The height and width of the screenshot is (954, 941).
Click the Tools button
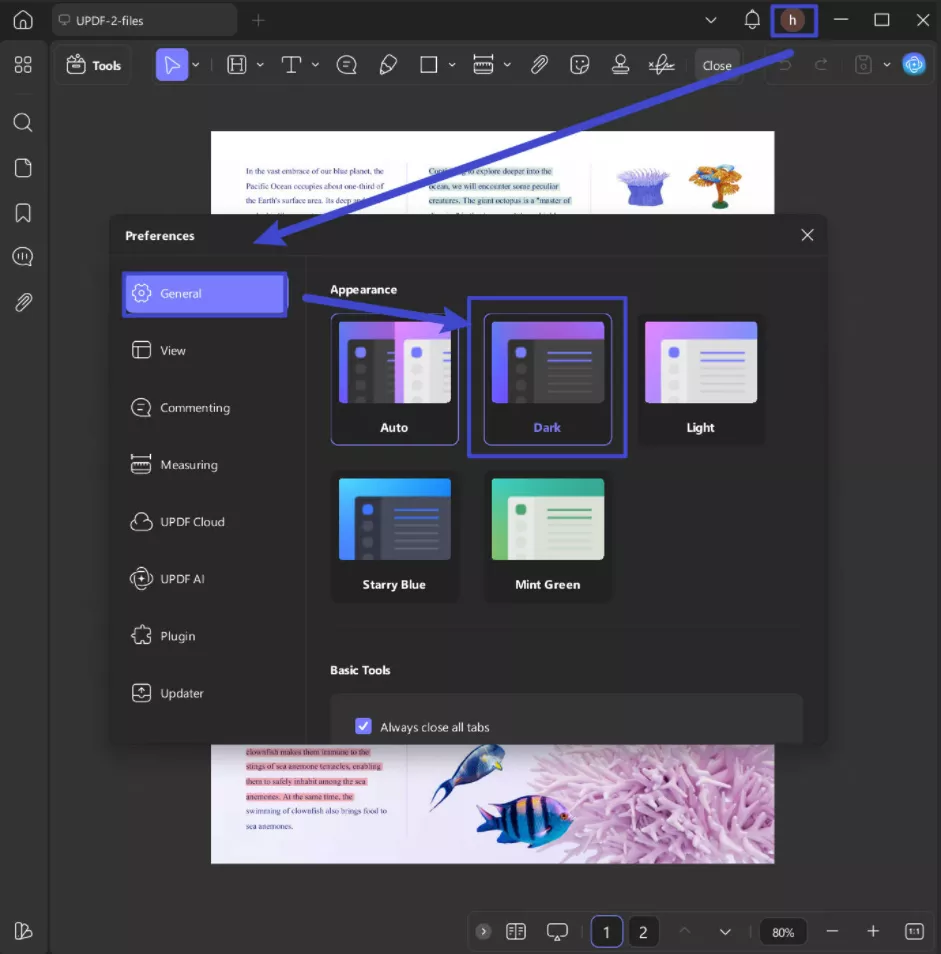click(x=94, y=65)
